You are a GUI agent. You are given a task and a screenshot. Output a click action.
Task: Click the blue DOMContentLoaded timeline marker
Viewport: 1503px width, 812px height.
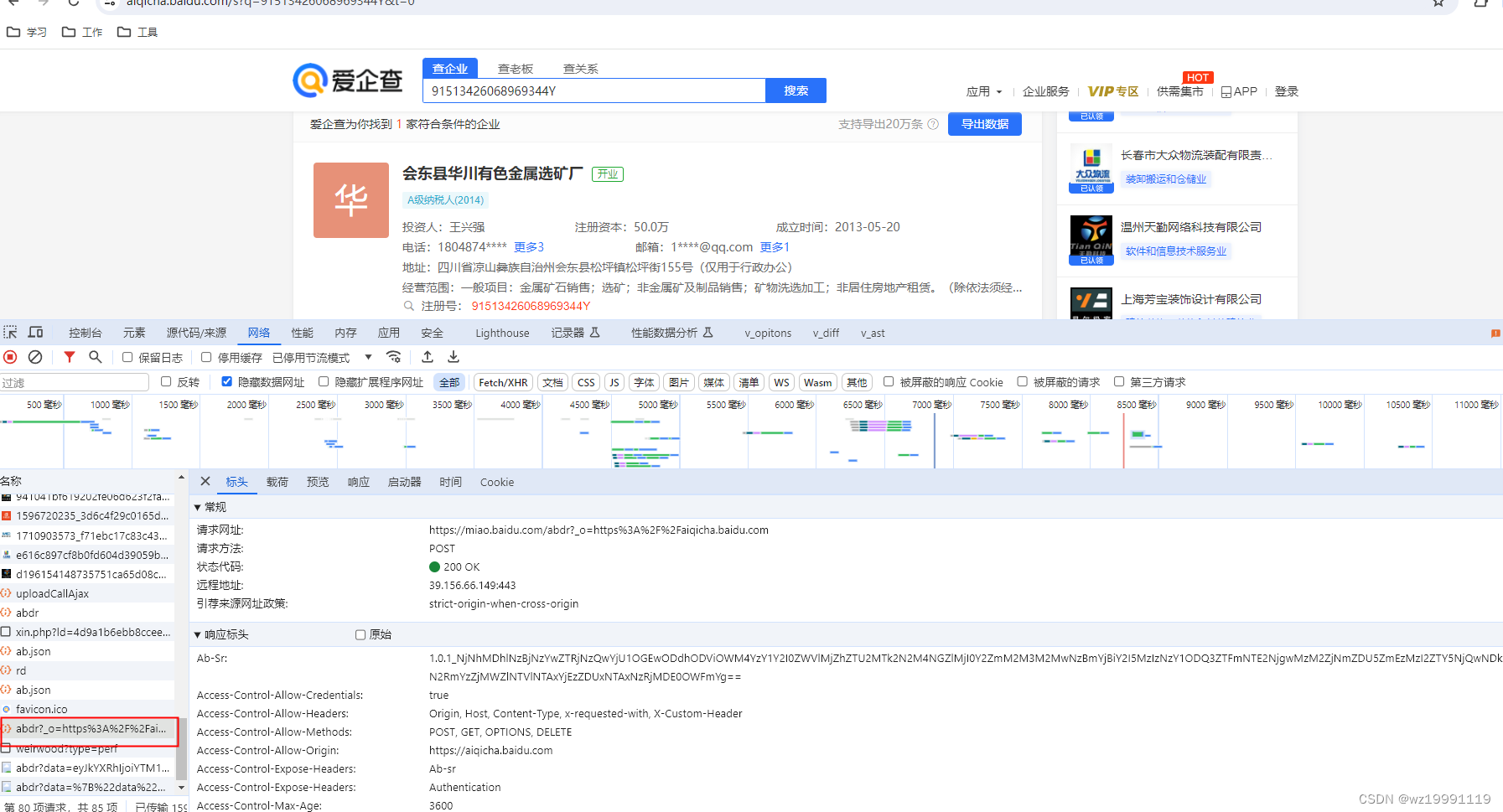click(x=935, y=440)
